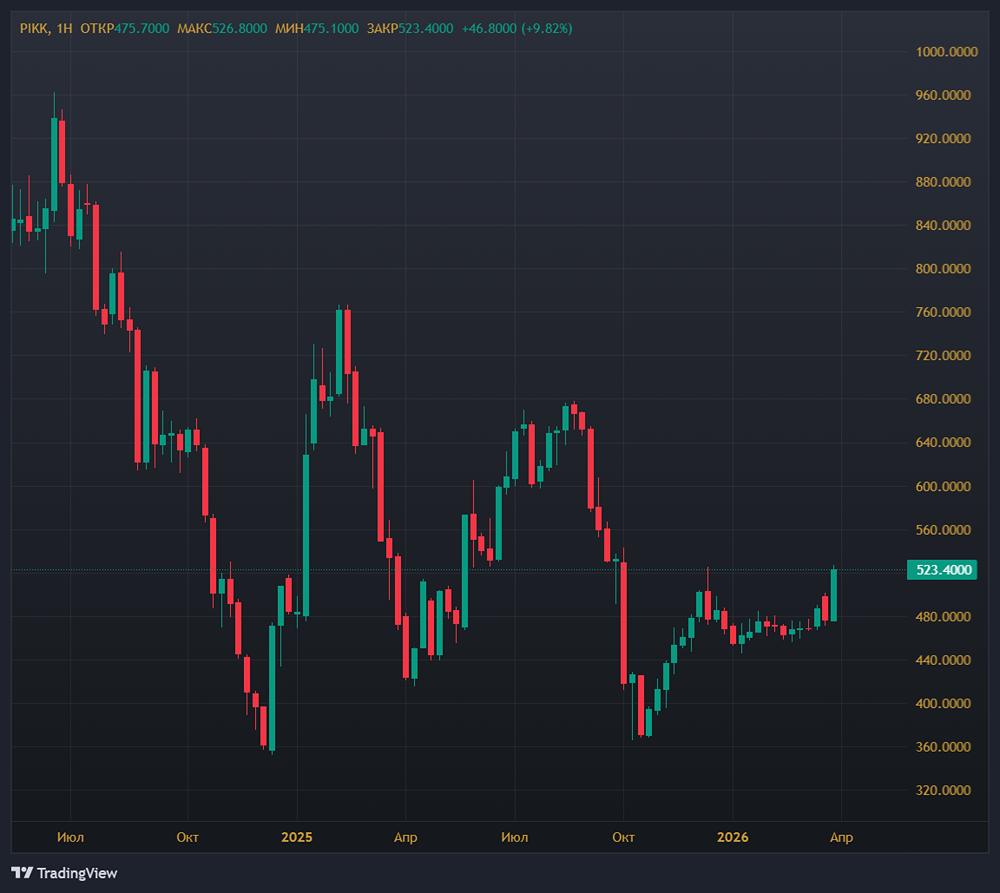Click the 523.4000 current price label

click(942, 570)
